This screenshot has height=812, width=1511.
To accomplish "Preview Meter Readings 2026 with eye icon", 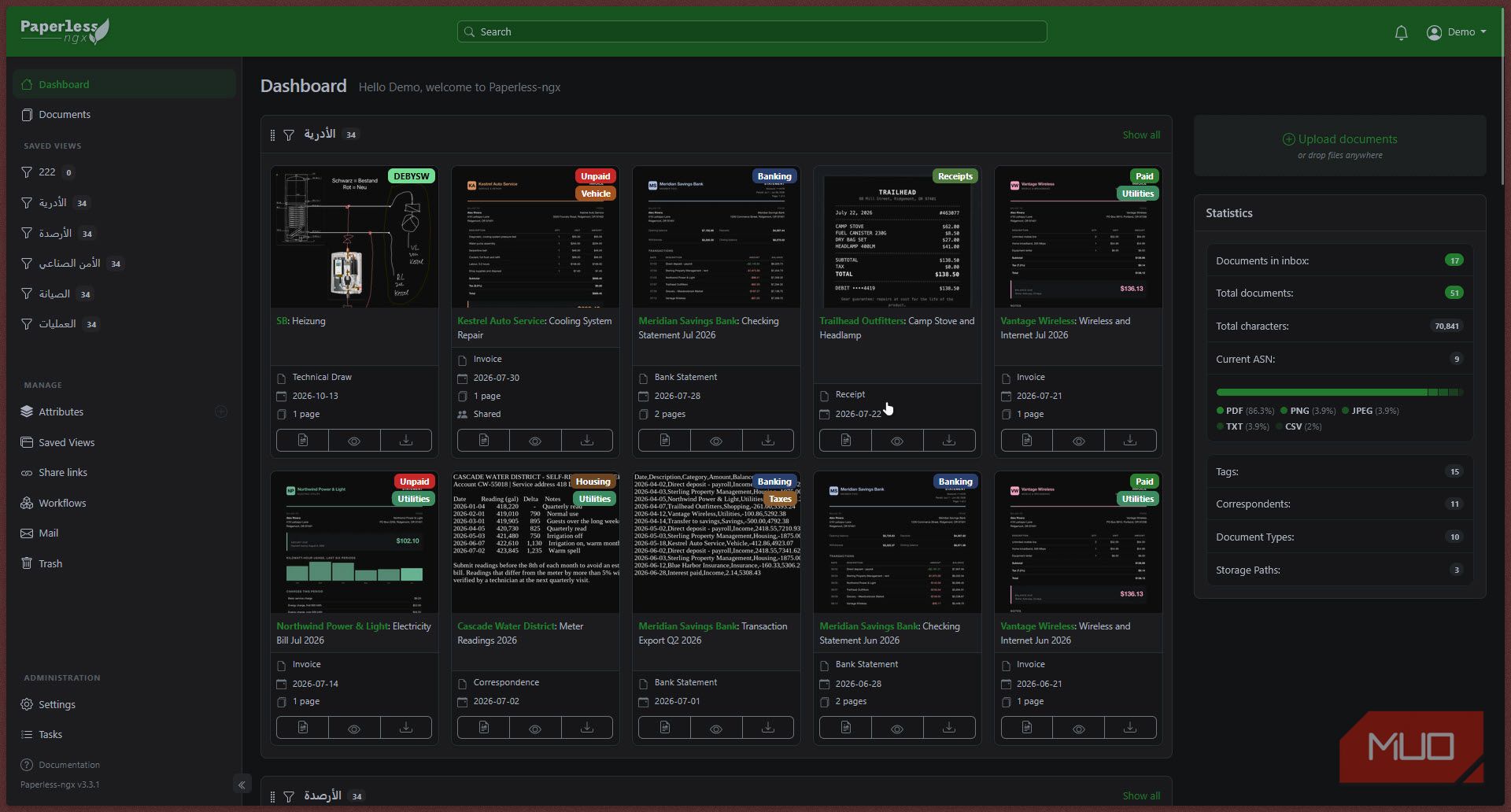I will 535,728.
